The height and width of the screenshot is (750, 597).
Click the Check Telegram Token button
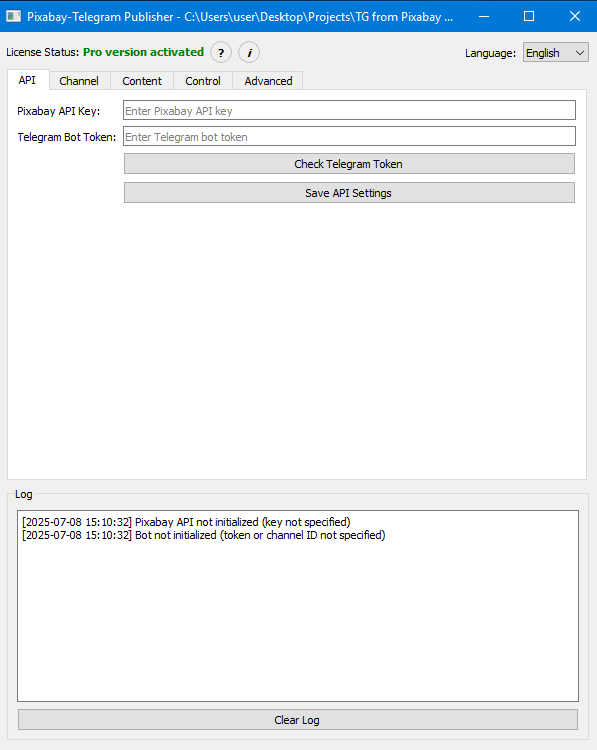pos(349,164)
